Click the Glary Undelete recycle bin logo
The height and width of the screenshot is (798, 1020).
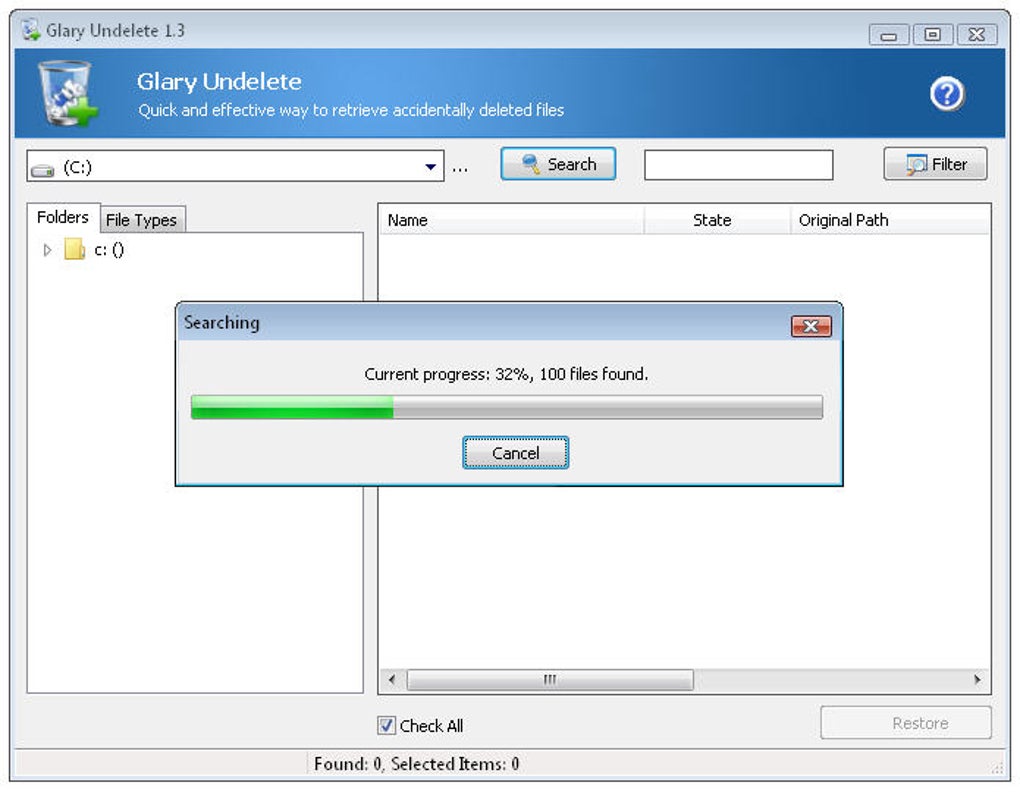(x=68, y=93)
